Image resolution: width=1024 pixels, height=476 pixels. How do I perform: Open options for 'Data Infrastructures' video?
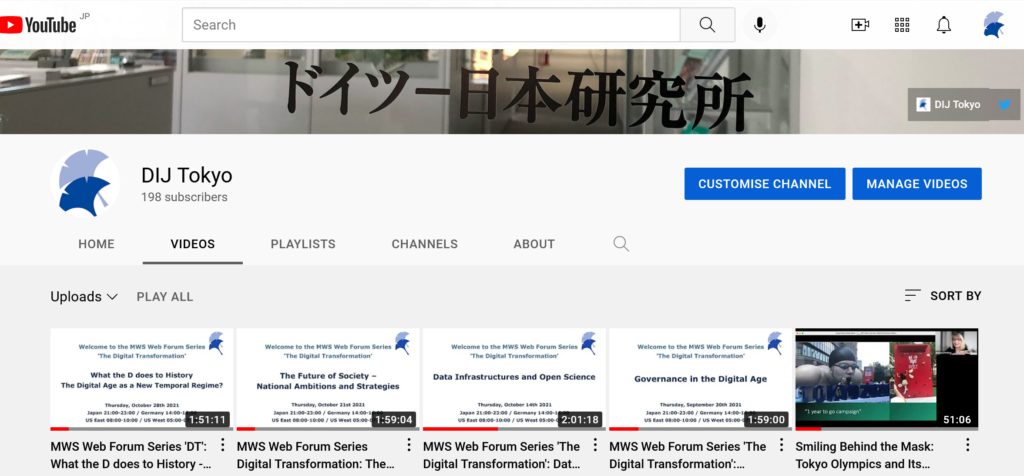(595, 445)
